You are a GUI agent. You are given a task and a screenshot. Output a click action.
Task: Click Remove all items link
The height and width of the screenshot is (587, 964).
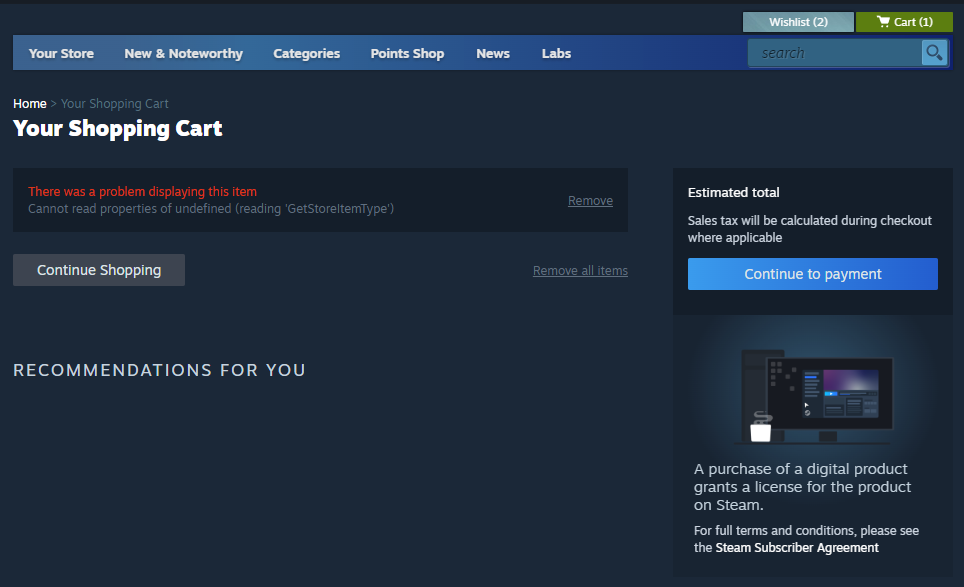point(580,270)
